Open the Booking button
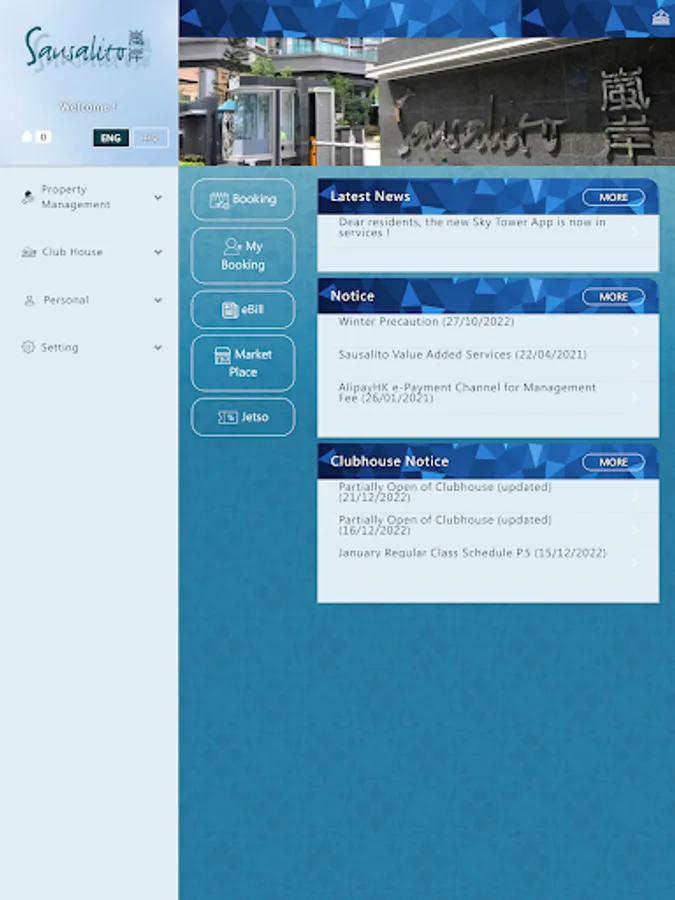The image size is (675, 900). (243, 199)
